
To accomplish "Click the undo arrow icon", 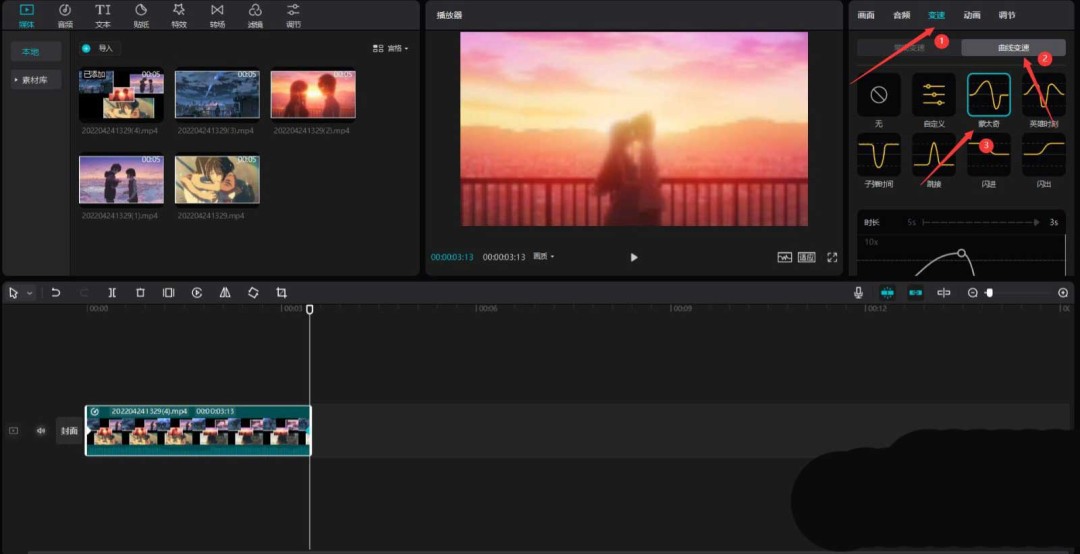I will click(56, 293).
